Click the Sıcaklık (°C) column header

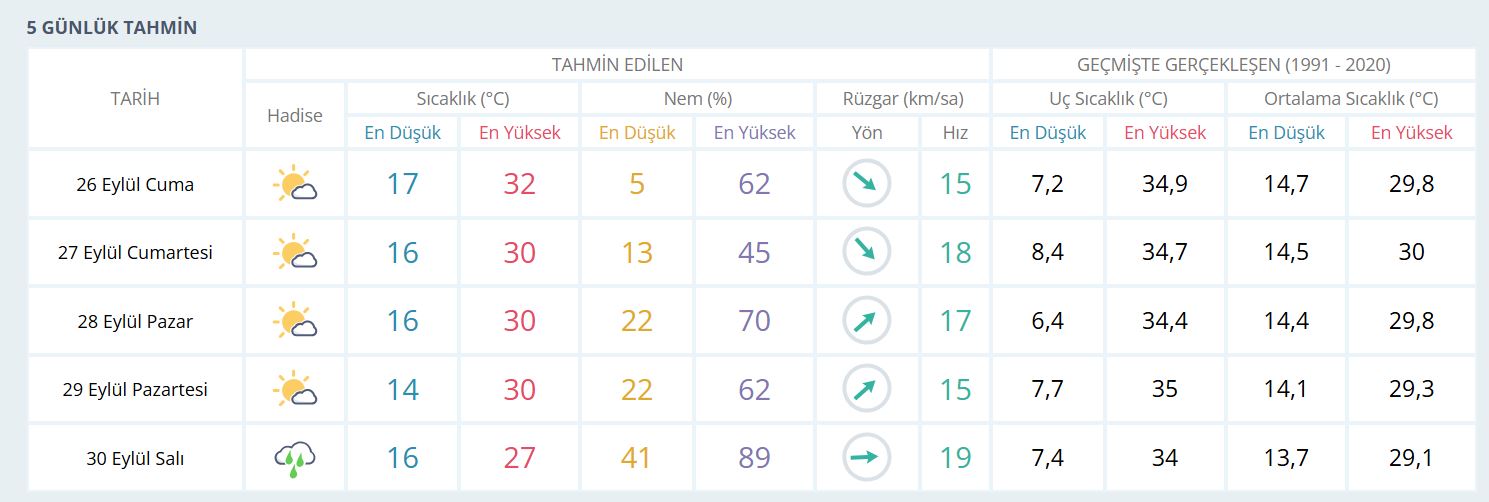tap(463, 99)
